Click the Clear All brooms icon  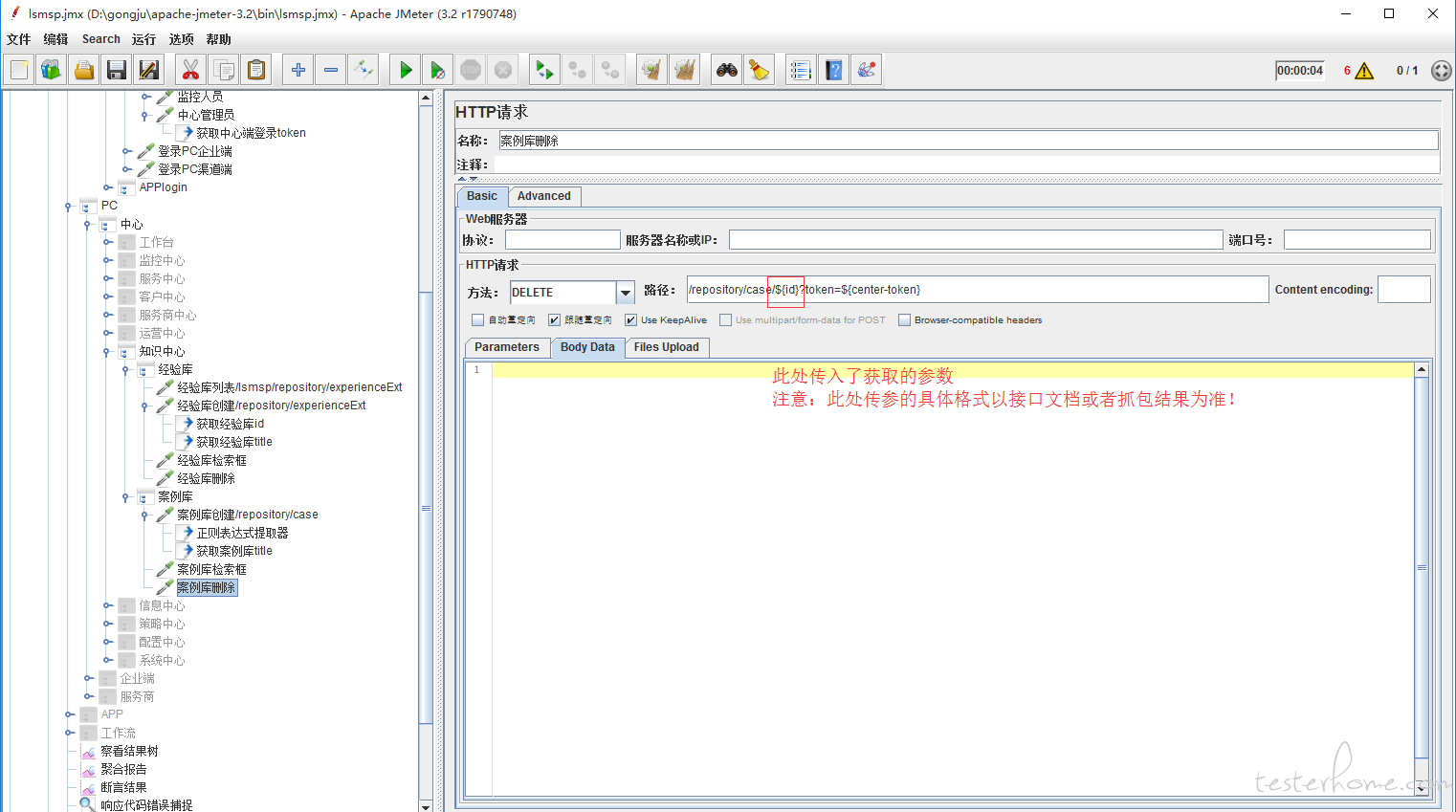[685, 70]
